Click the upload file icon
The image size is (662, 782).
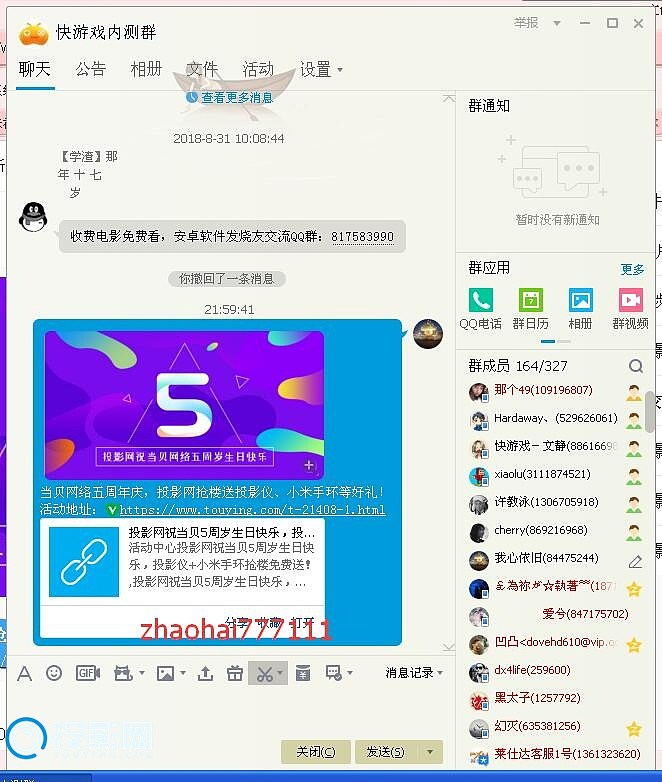(205, 673)
